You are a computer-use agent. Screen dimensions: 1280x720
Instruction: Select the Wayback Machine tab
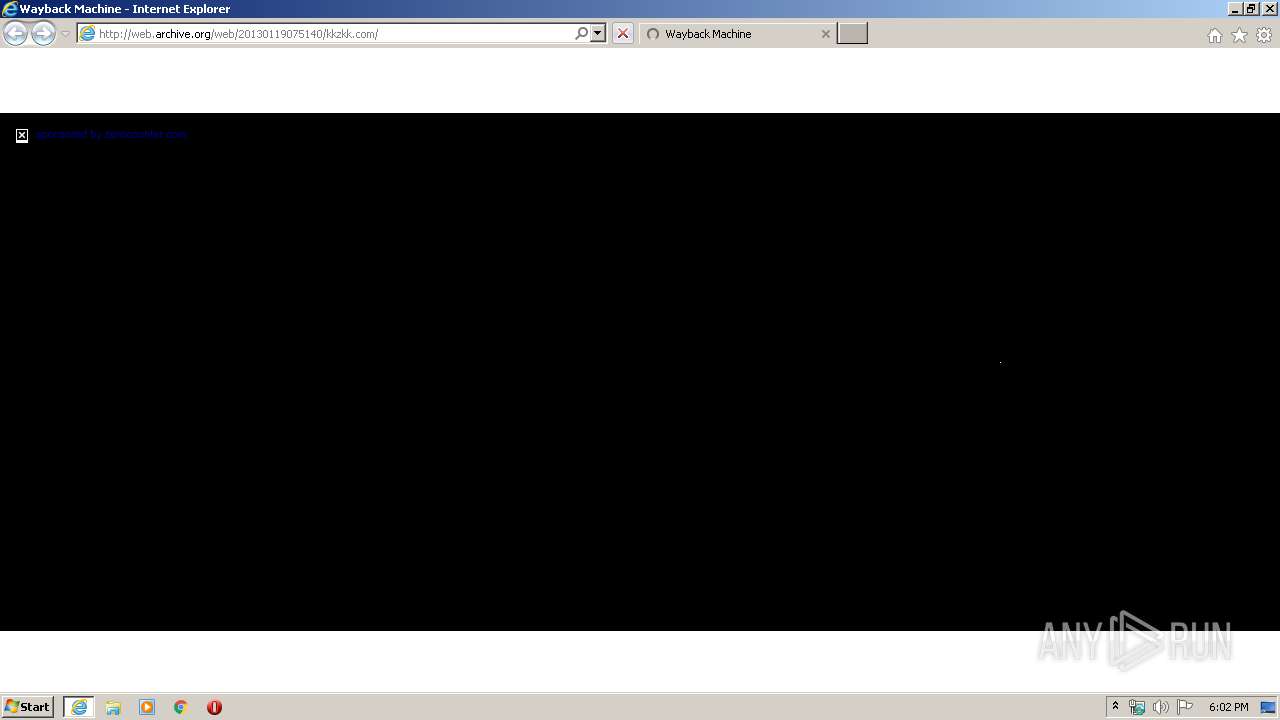737,34
